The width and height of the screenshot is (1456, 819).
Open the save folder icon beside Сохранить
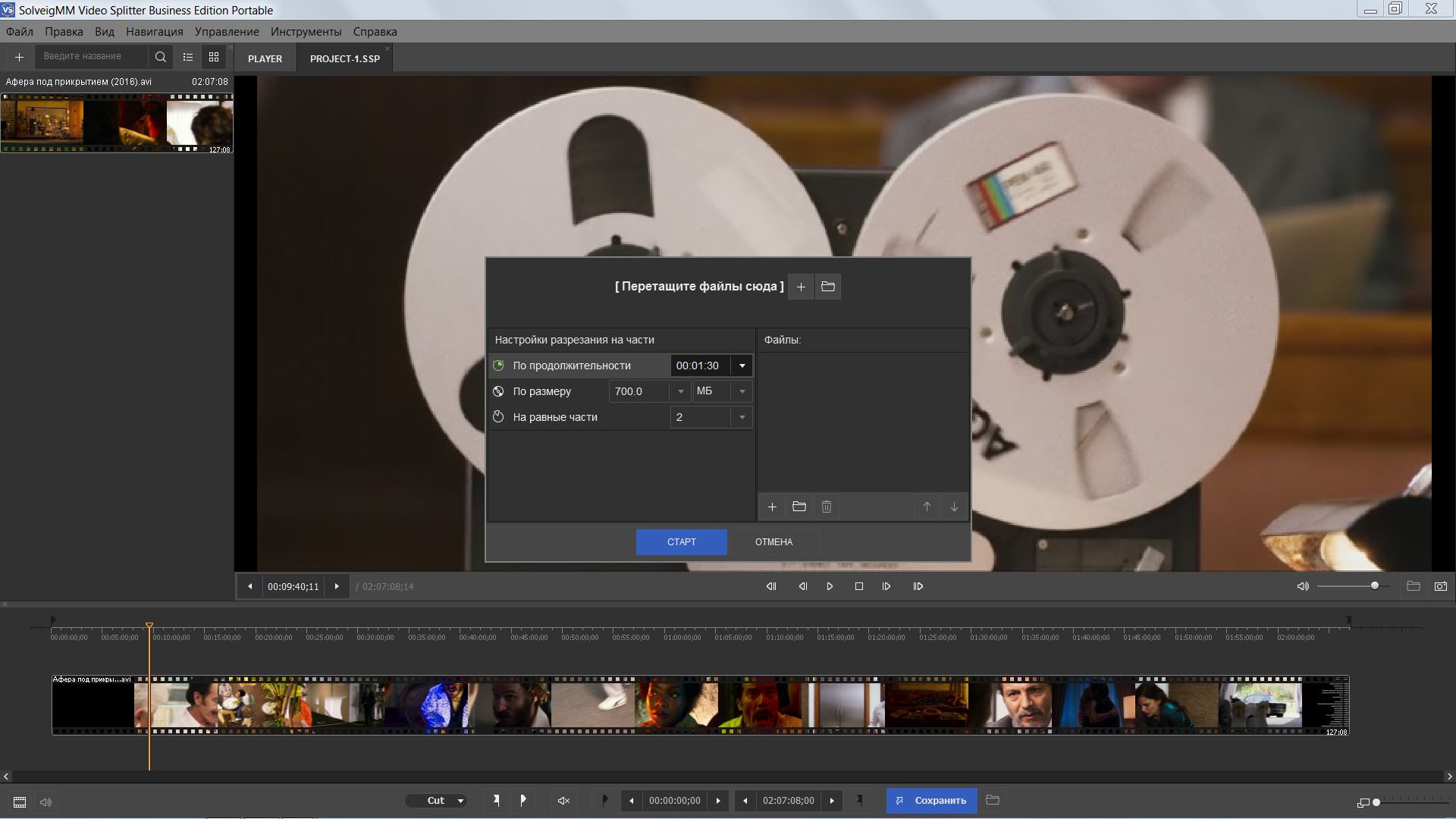tap(993, 800)
